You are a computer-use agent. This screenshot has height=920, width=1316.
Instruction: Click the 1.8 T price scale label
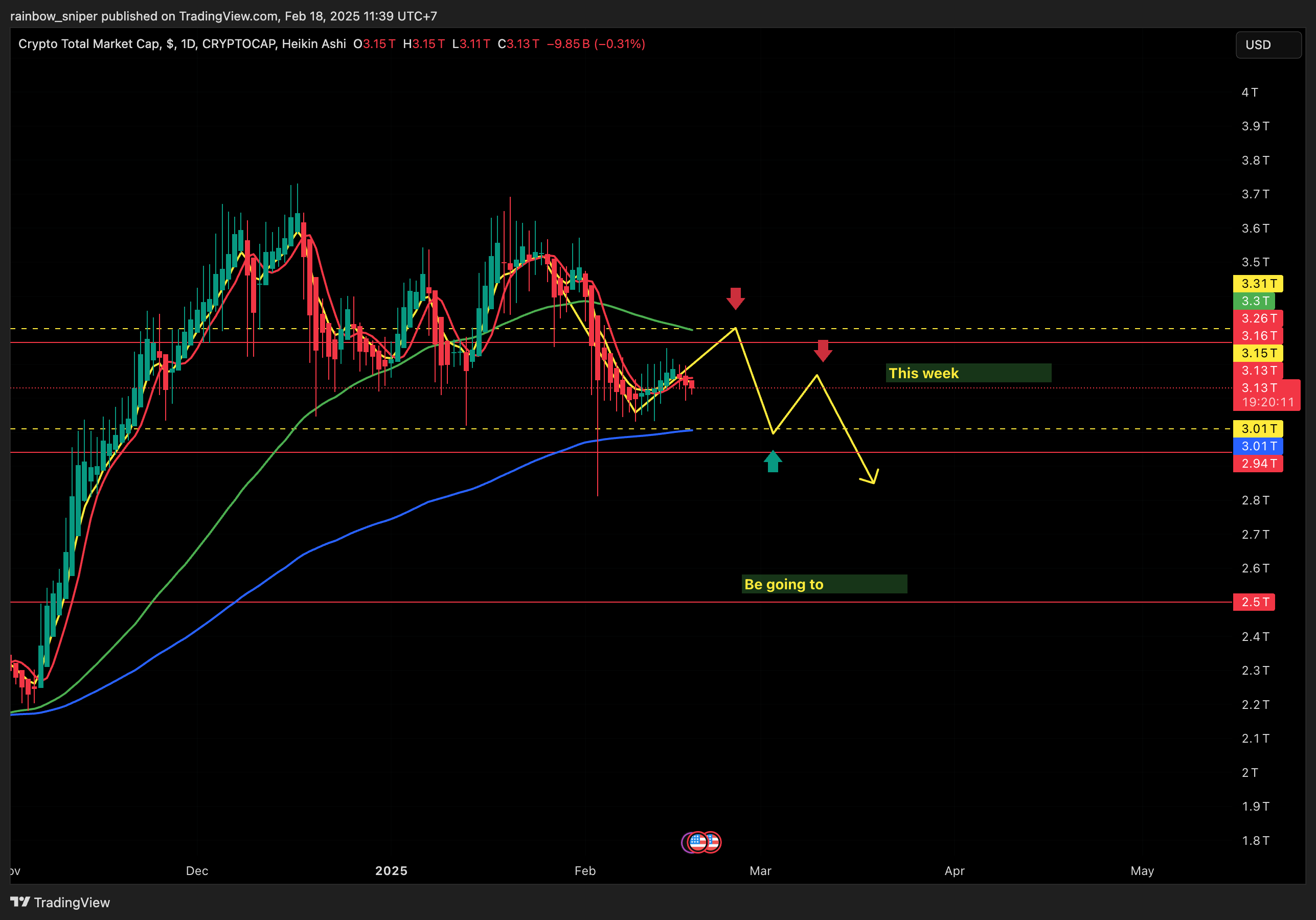click(x=1255, y=840)
